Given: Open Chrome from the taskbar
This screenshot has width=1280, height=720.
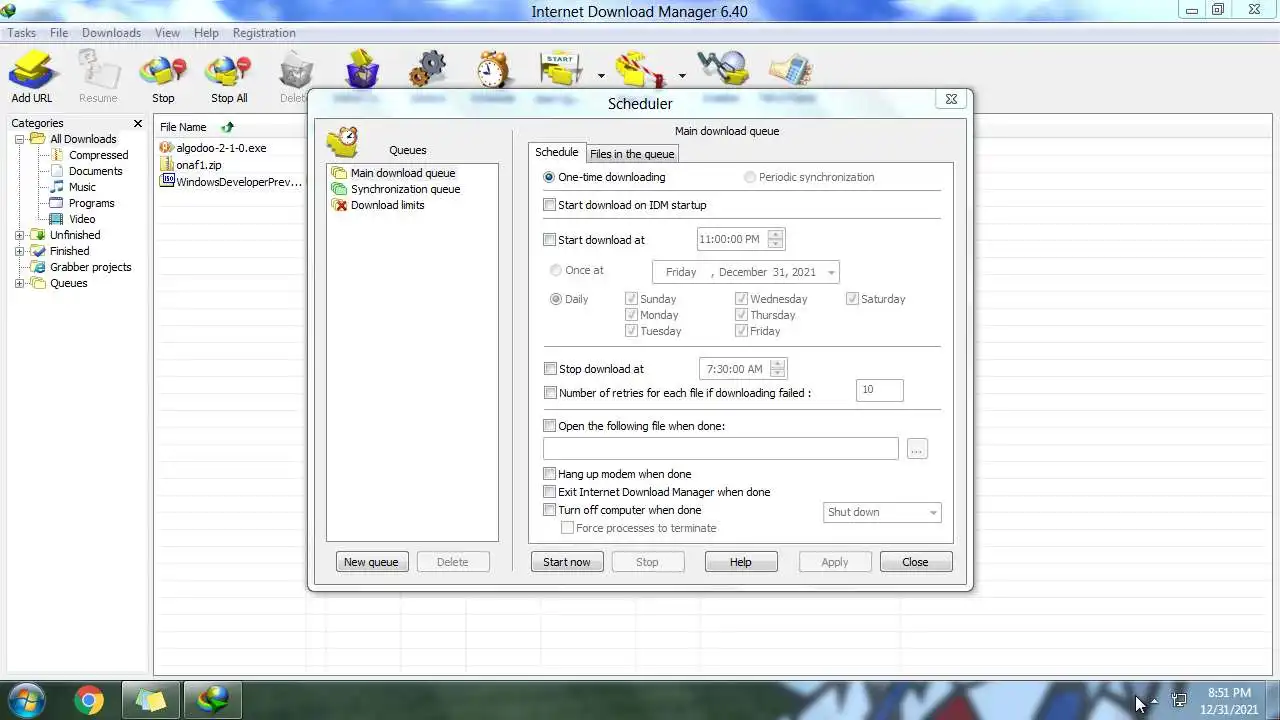Looking at the screenshot, I should click(x=89, y=700).
